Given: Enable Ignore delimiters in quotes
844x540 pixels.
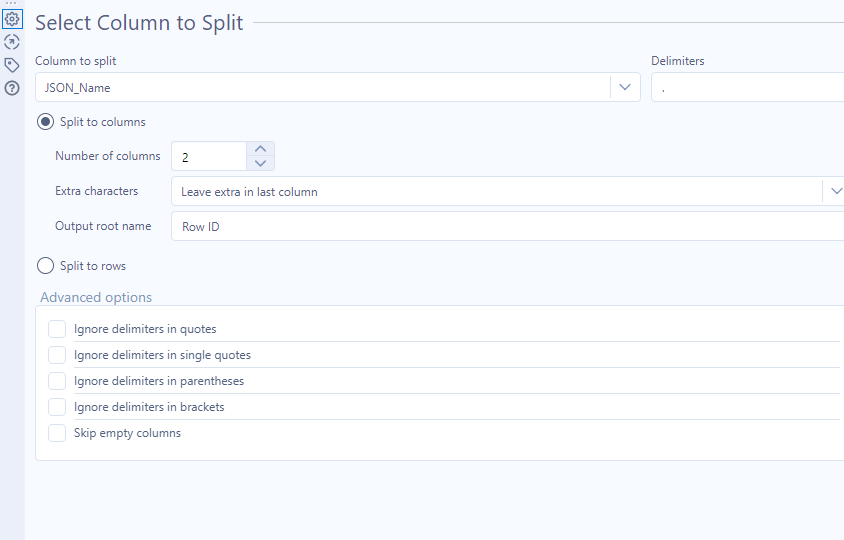Looking at the screenshot, I should coord(57,329).
